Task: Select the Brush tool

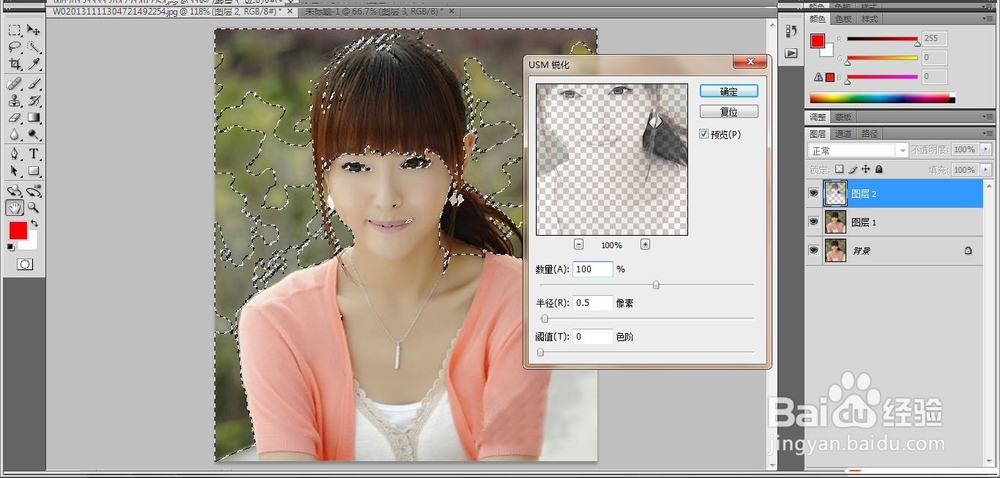Action: 34,84
